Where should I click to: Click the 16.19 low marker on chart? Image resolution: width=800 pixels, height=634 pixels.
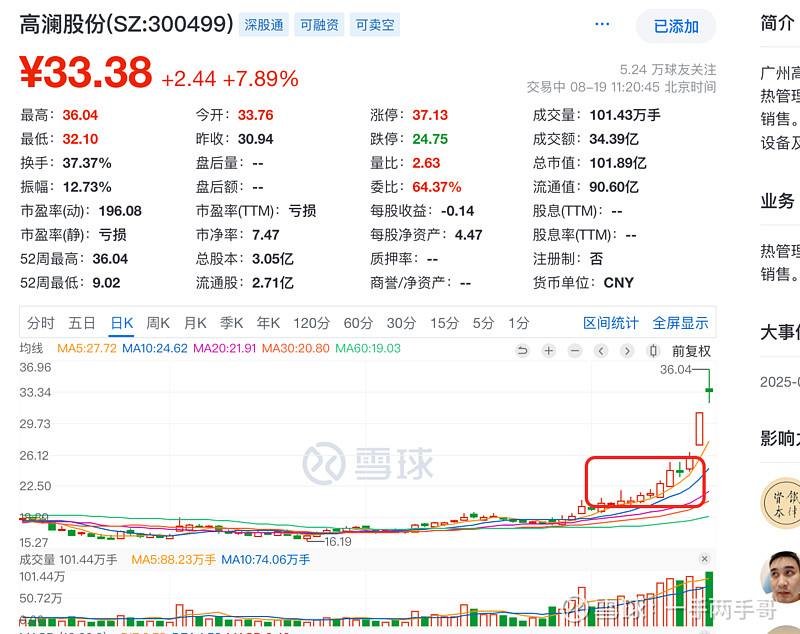[x=338, y=542]
